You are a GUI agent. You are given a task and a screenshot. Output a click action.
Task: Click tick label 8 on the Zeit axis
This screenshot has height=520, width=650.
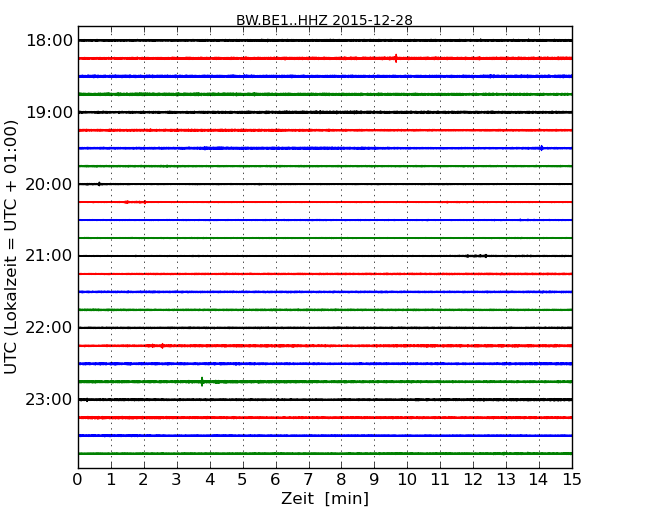coord(341,479)
